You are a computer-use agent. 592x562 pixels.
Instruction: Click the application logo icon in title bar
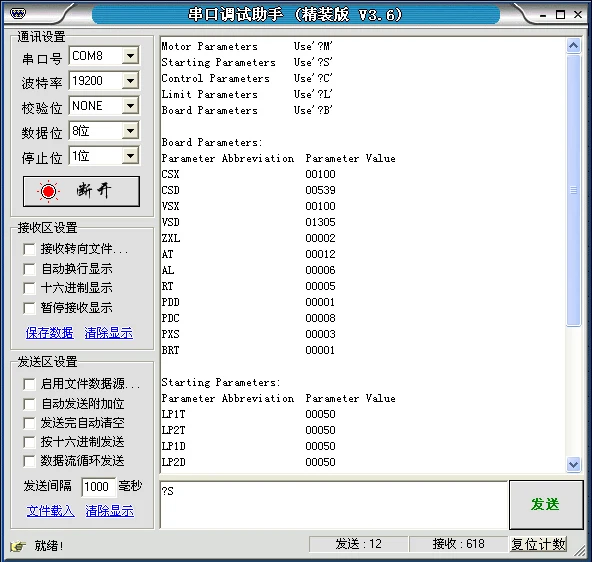[18, 14]
